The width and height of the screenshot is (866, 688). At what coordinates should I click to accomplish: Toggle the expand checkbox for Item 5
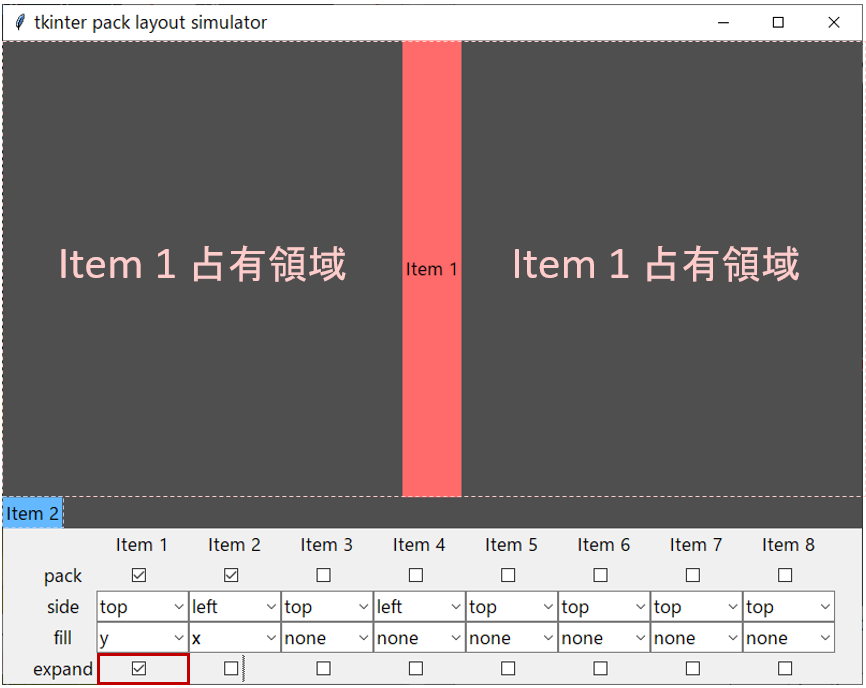click(x=508, y=669)
